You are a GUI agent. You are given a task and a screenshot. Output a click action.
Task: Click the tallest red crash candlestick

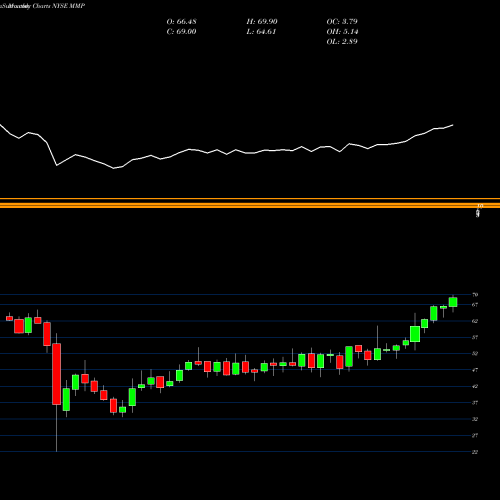(57, 374)
